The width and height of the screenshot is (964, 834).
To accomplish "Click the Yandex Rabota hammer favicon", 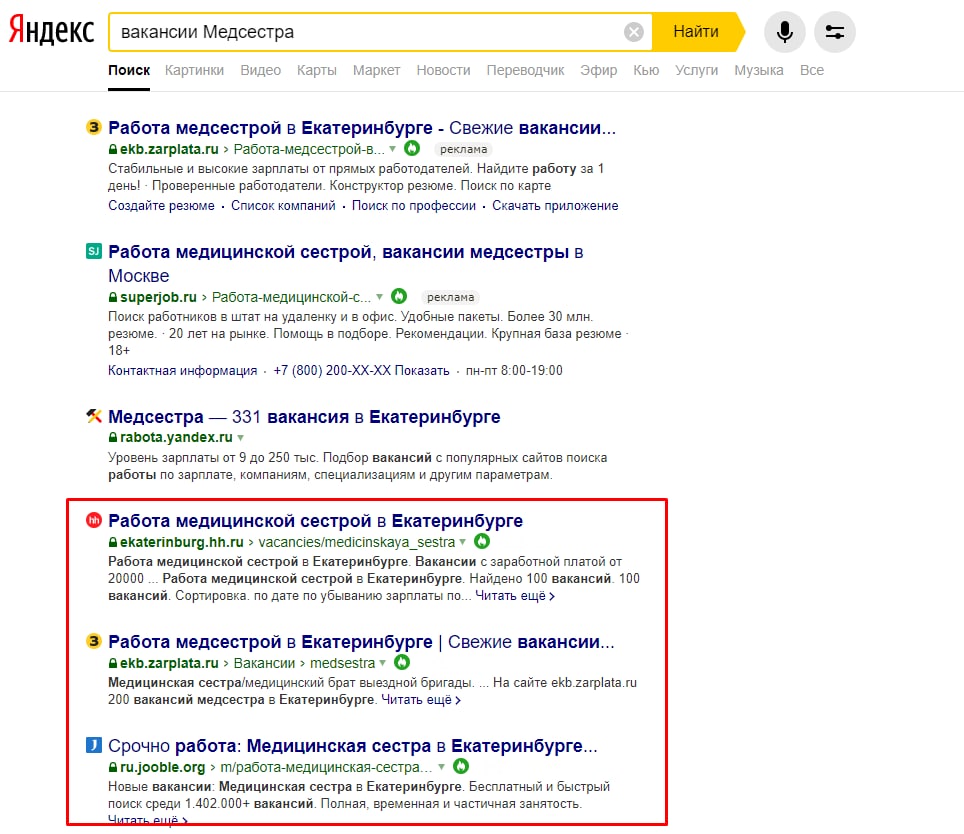I will 93,416.
